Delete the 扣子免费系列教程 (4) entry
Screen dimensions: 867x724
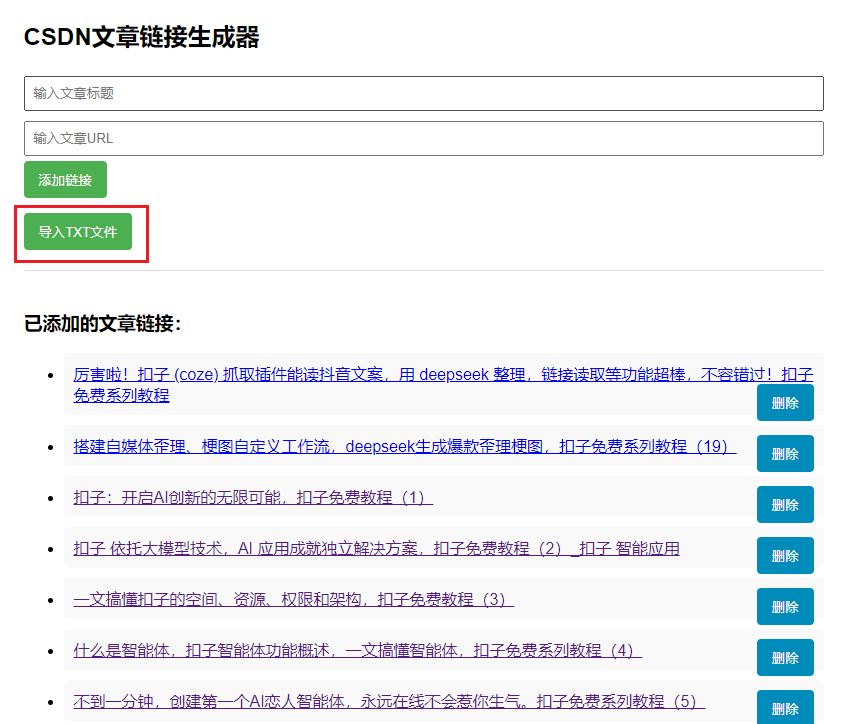click(x=785, y=657)
